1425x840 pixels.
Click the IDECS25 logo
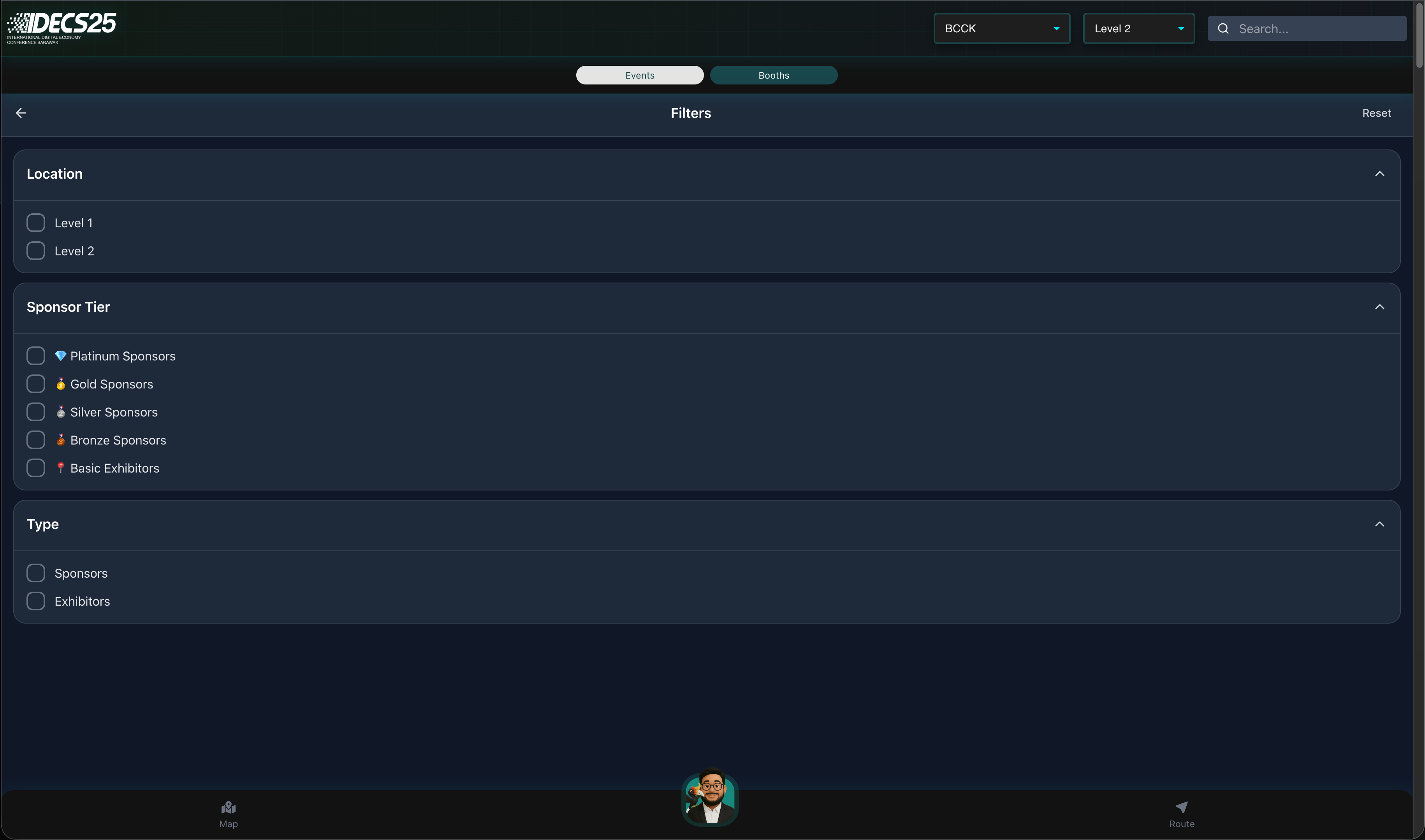pyautogui.click(x=61, y=28)
